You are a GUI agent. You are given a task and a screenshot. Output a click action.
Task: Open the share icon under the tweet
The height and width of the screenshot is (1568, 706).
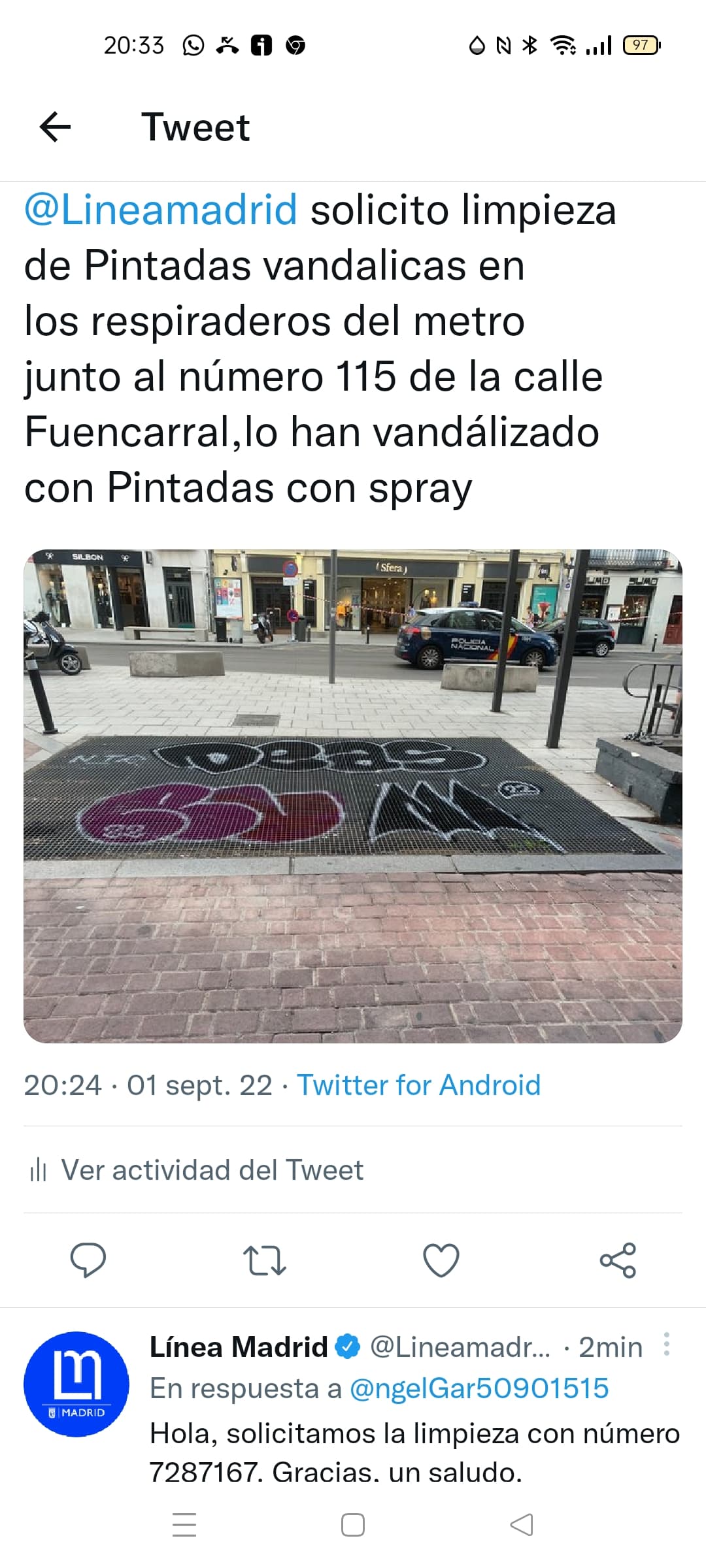pyautogui.click(x=618, y=1260)
